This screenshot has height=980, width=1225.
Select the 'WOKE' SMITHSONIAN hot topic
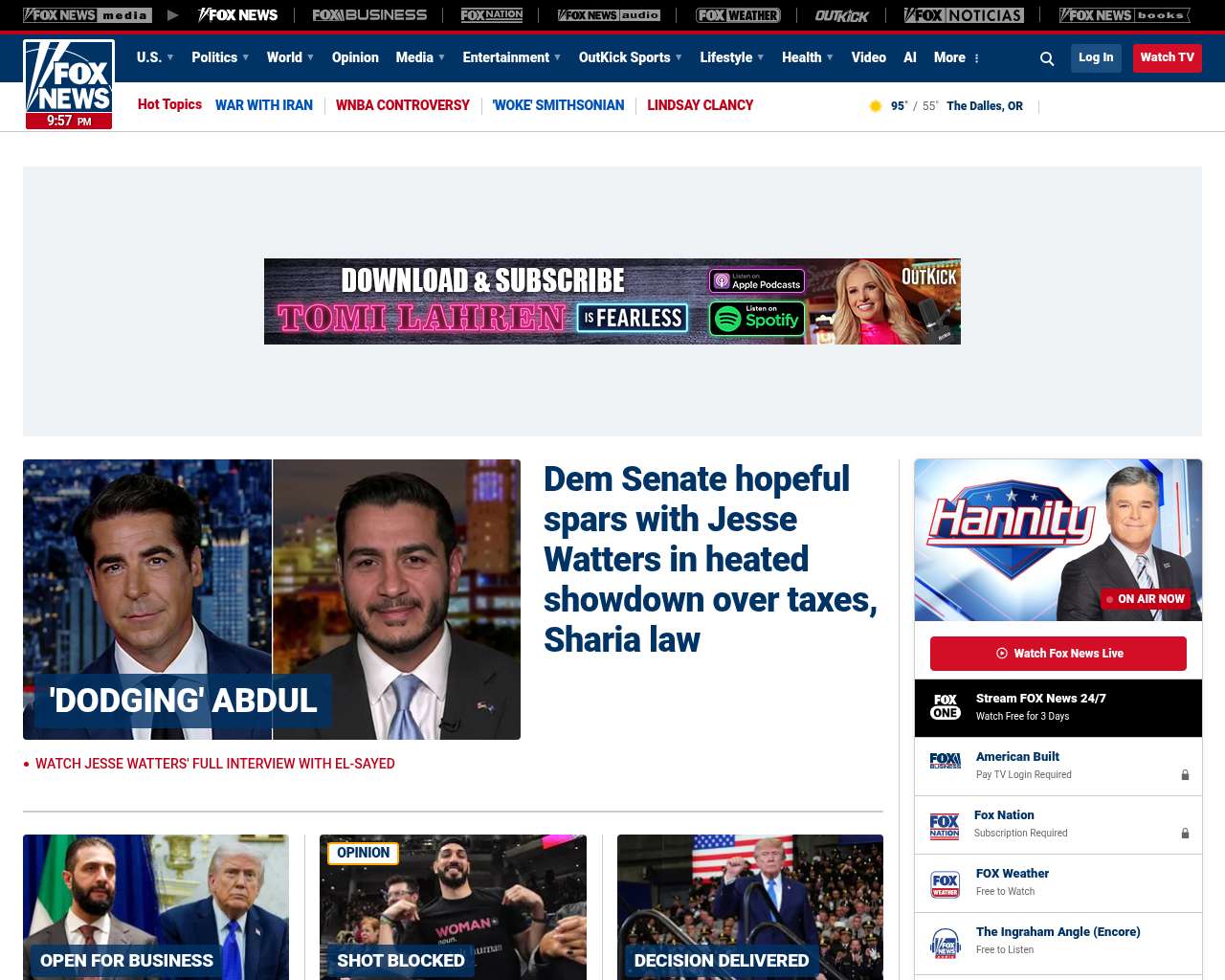(558, 105)
